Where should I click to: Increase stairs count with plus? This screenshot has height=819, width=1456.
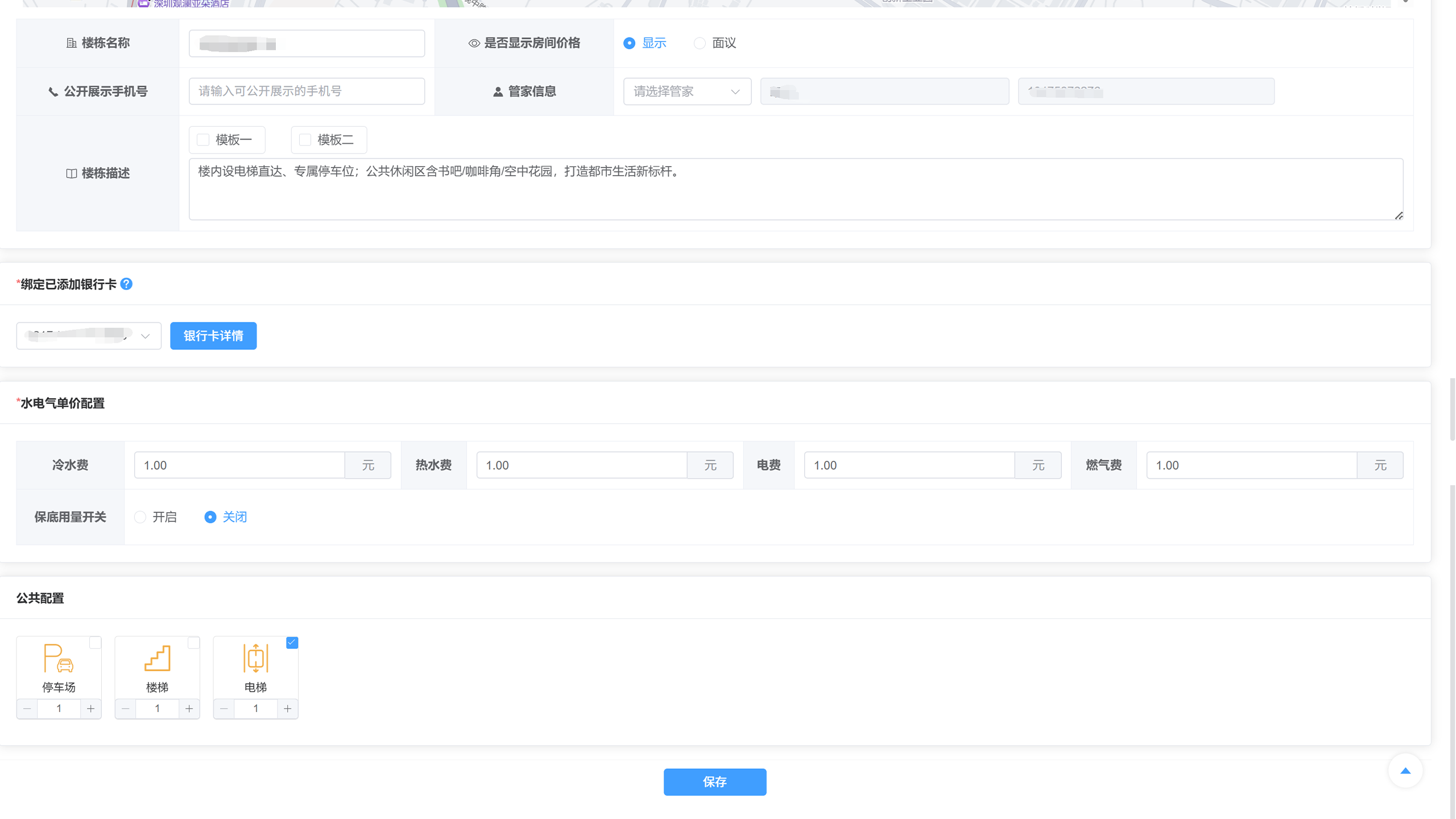[189, 709]
